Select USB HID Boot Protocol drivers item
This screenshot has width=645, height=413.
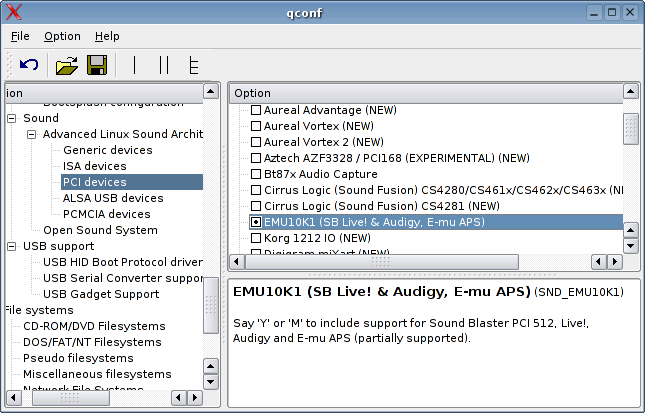[x=123, y=262]
